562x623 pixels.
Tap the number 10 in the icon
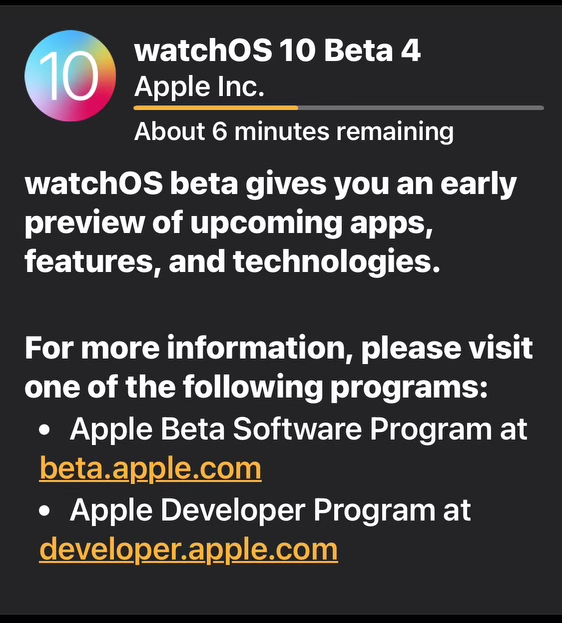68,75
